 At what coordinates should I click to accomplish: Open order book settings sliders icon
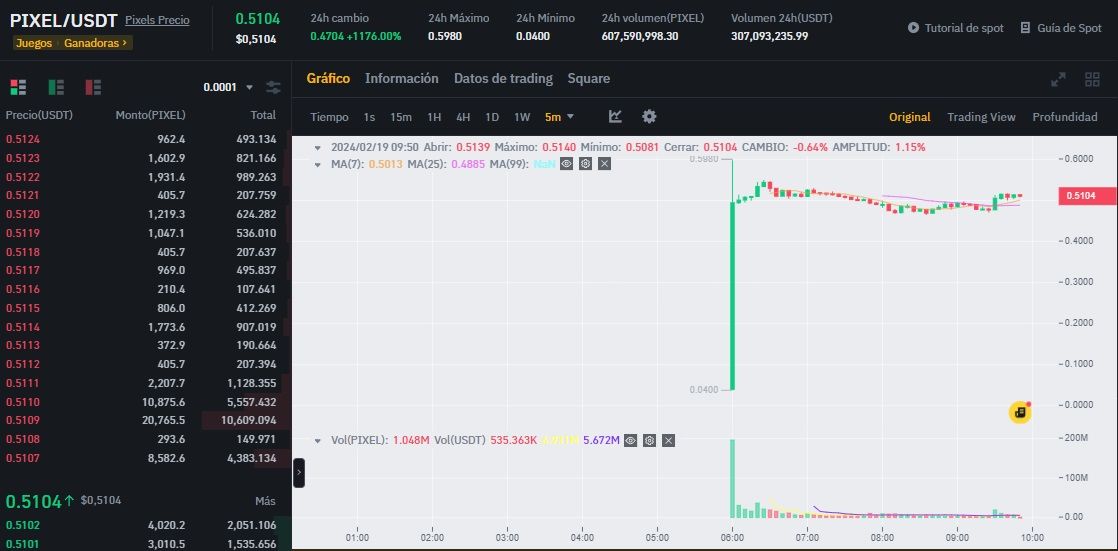[x=273, y=87]
